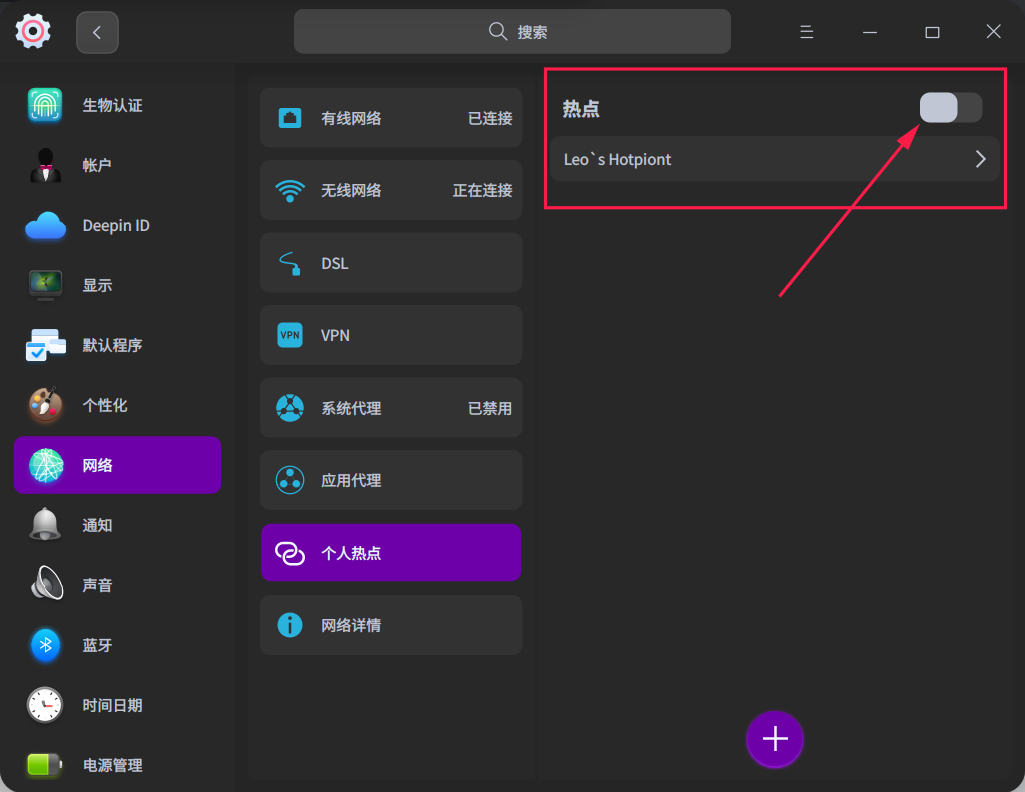This screenshot has width=1025, height=792.
Task: Open the 时间日期 clock icon
Action: [45, 705]
